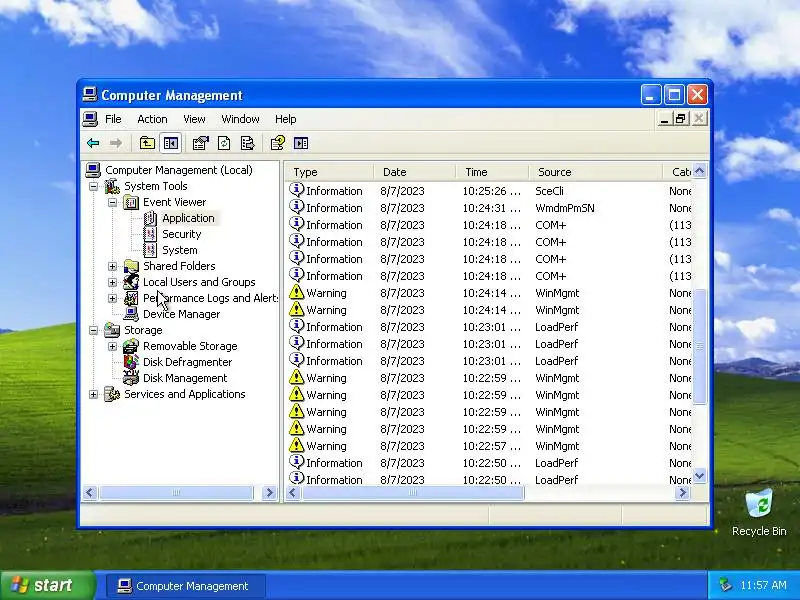Collapse the Event Viewer tree node
The image size is (800, 600).
[x=112, y=203]
